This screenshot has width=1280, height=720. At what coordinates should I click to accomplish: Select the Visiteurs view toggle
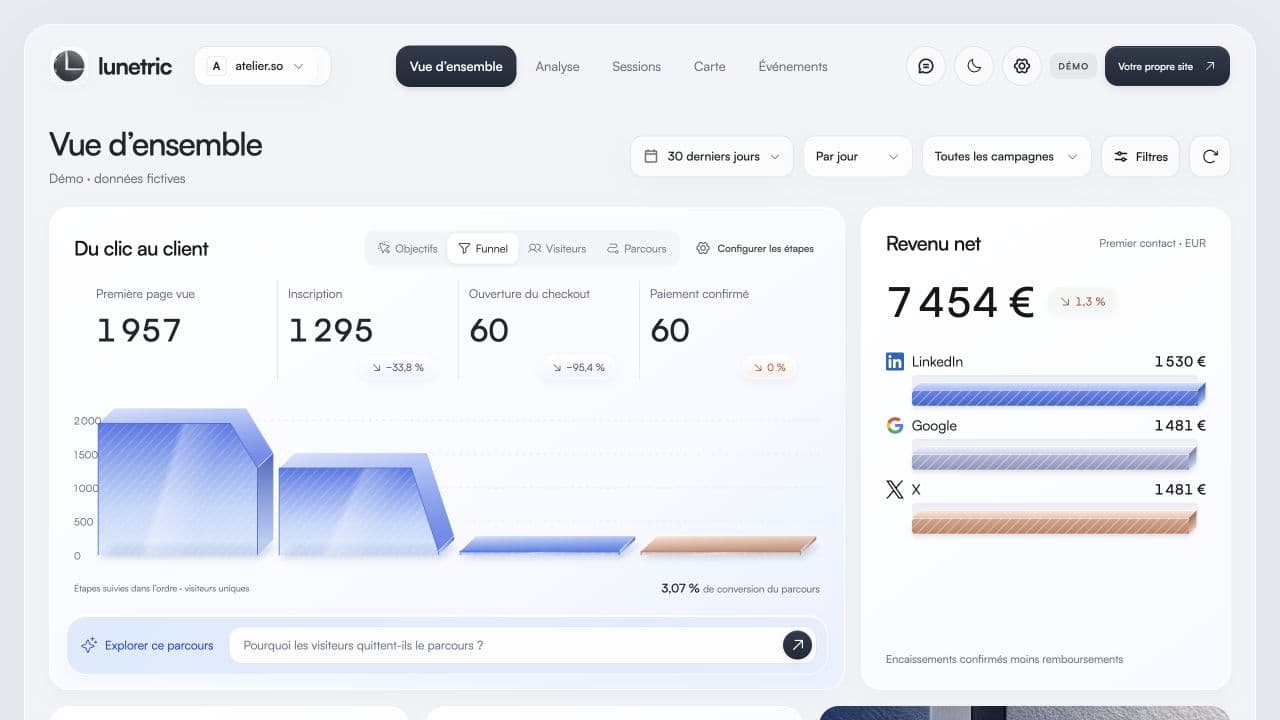pos(557,248)
